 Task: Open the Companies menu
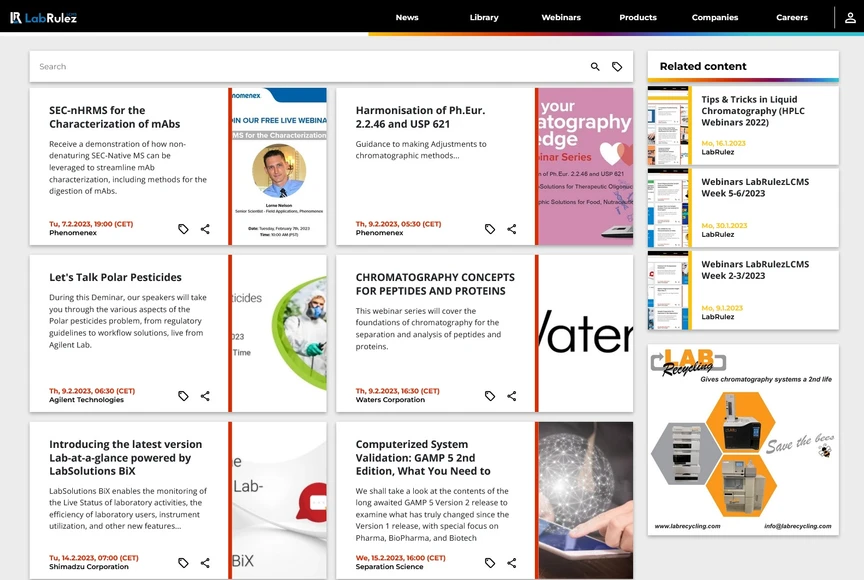point(715,18)
